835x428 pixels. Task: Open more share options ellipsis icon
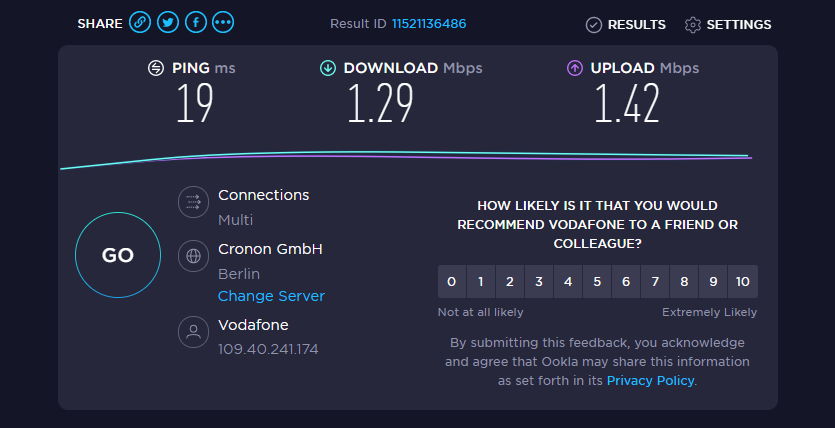(223, 22)
